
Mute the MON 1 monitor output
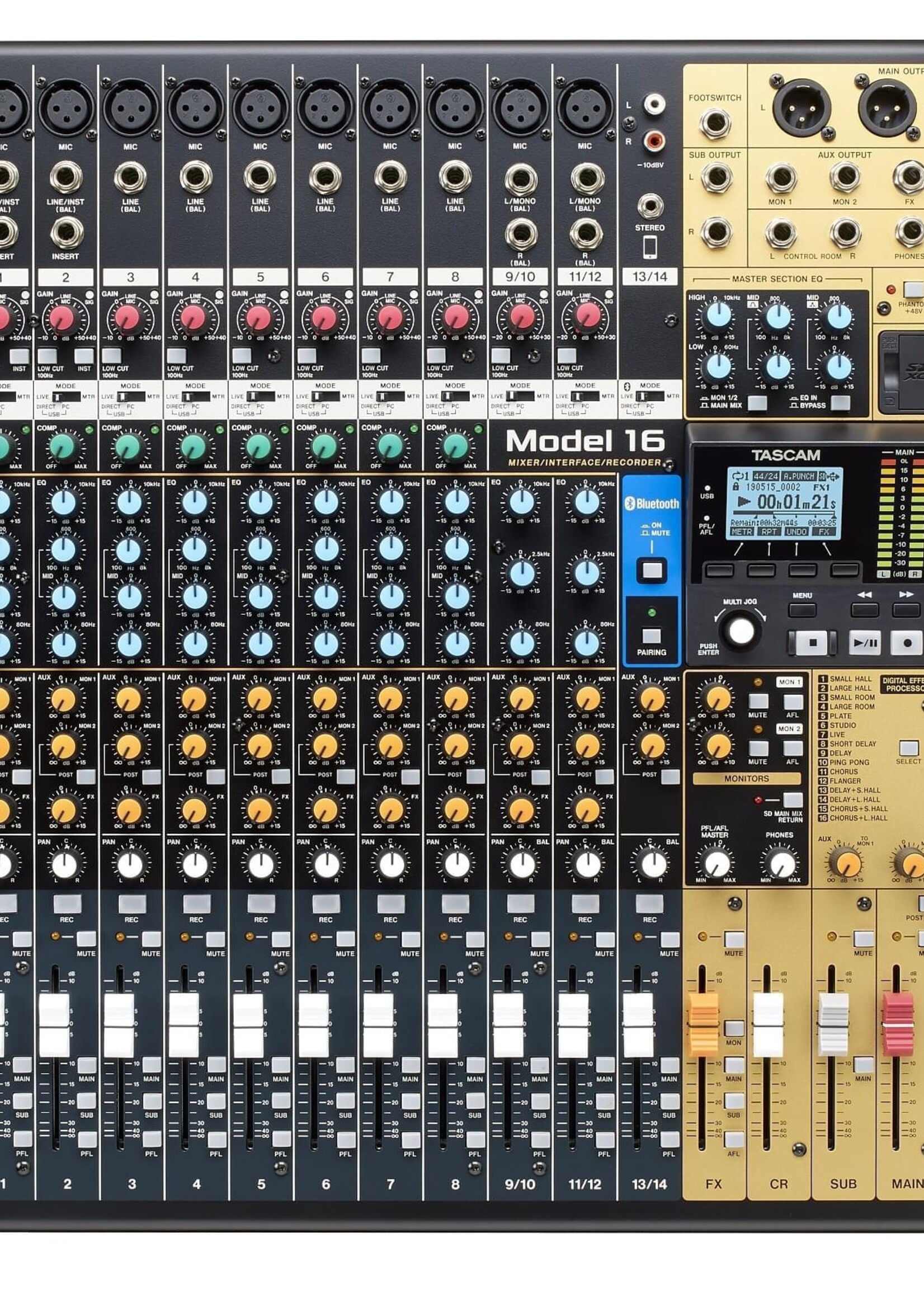tap(758, 701)
